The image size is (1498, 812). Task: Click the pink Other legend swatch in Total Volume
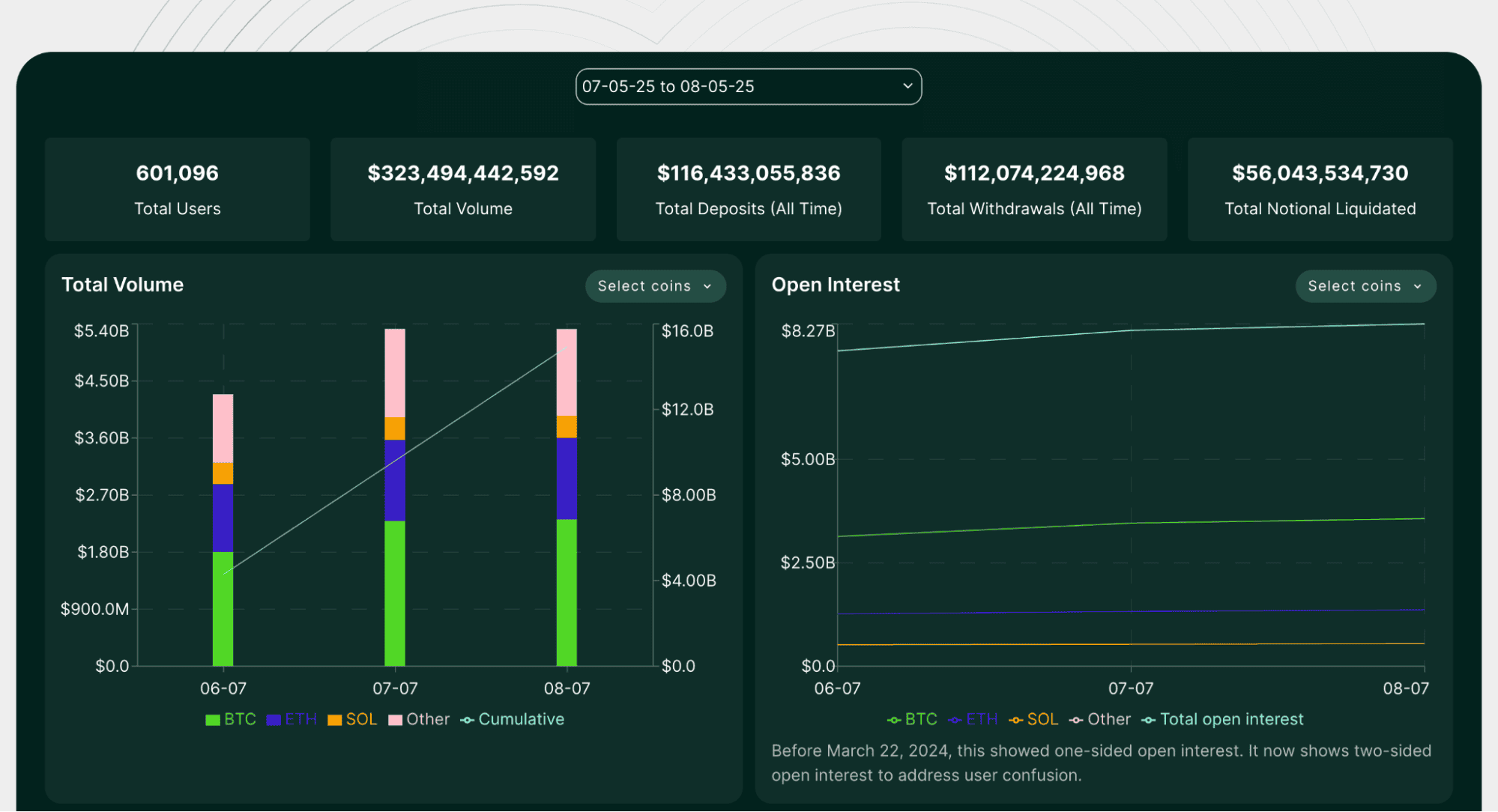(x=396, y=720)
